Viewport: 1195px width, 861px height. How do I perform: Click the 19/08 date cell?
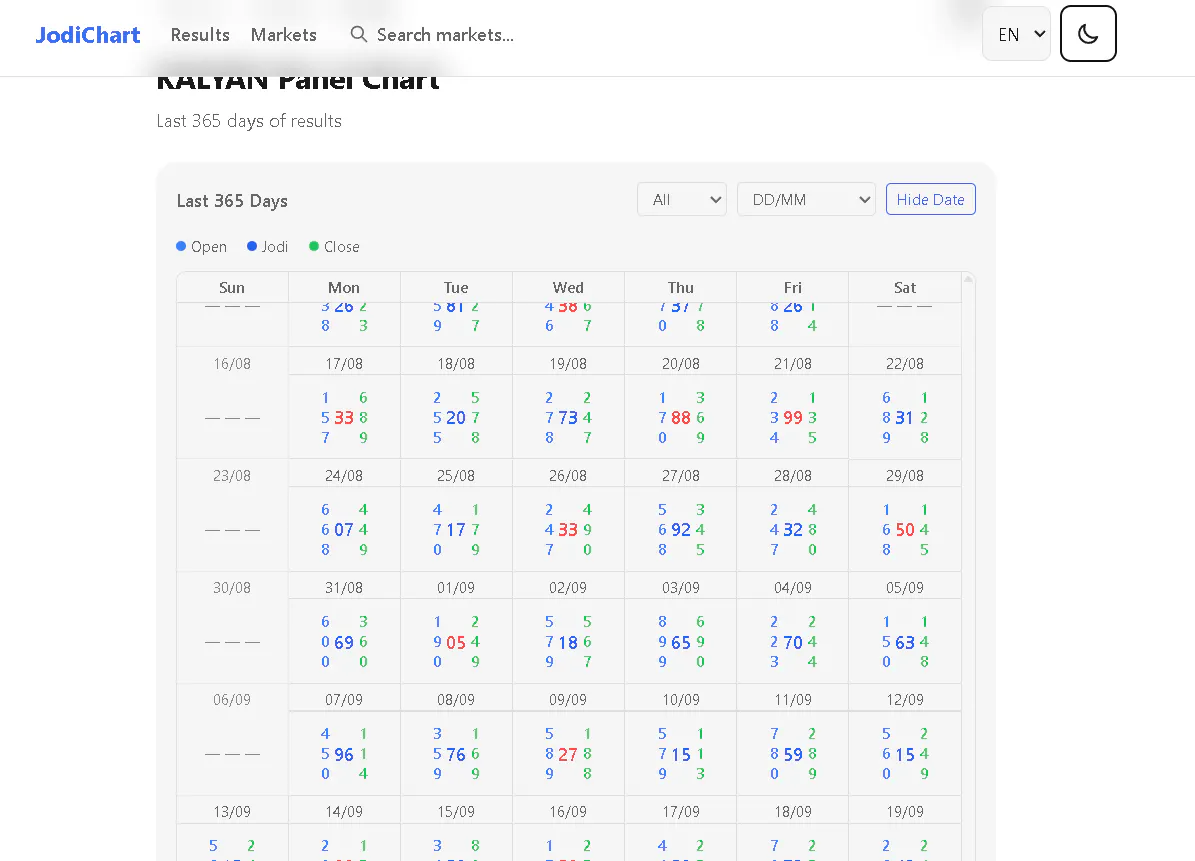568,364
